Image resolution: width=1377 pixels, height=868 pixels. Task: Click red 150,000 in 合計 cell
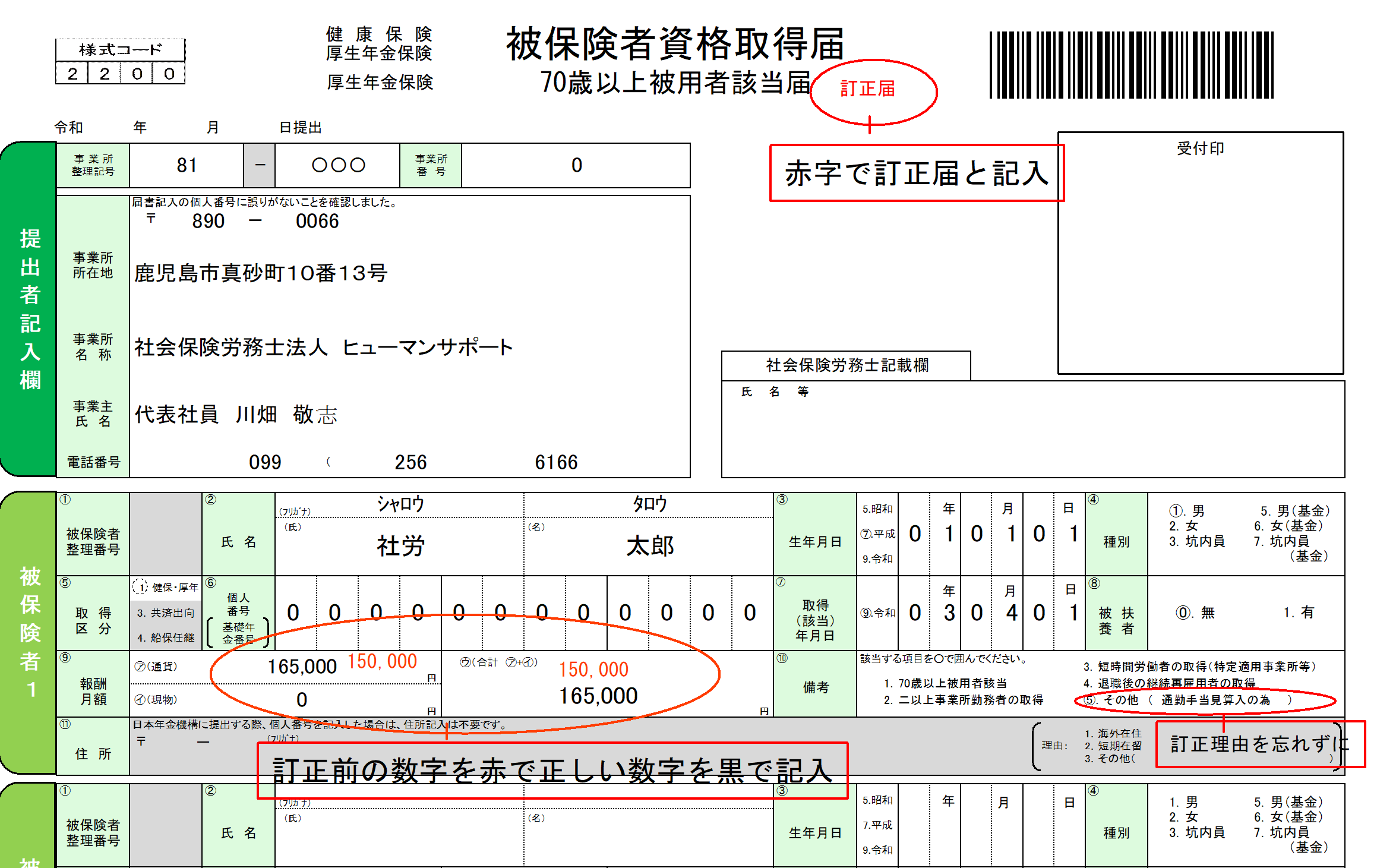click(x=593, y=670)
